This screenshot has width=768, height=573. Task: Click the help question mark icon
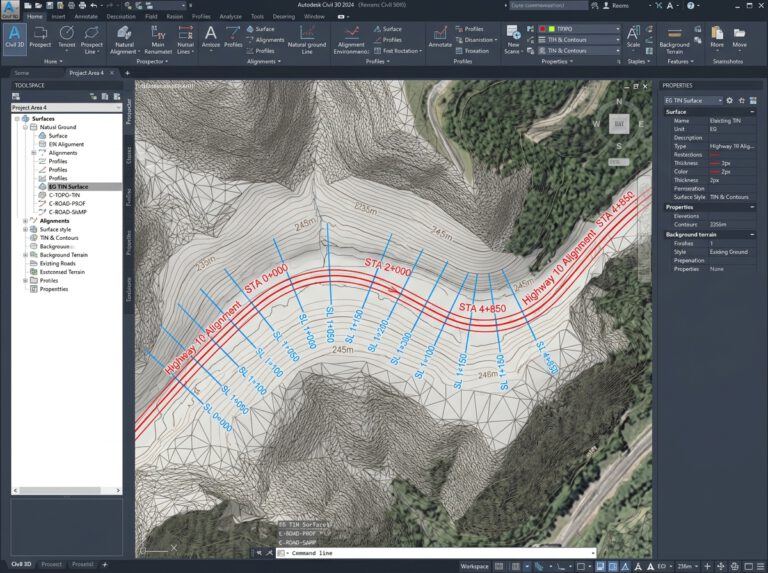690,5
